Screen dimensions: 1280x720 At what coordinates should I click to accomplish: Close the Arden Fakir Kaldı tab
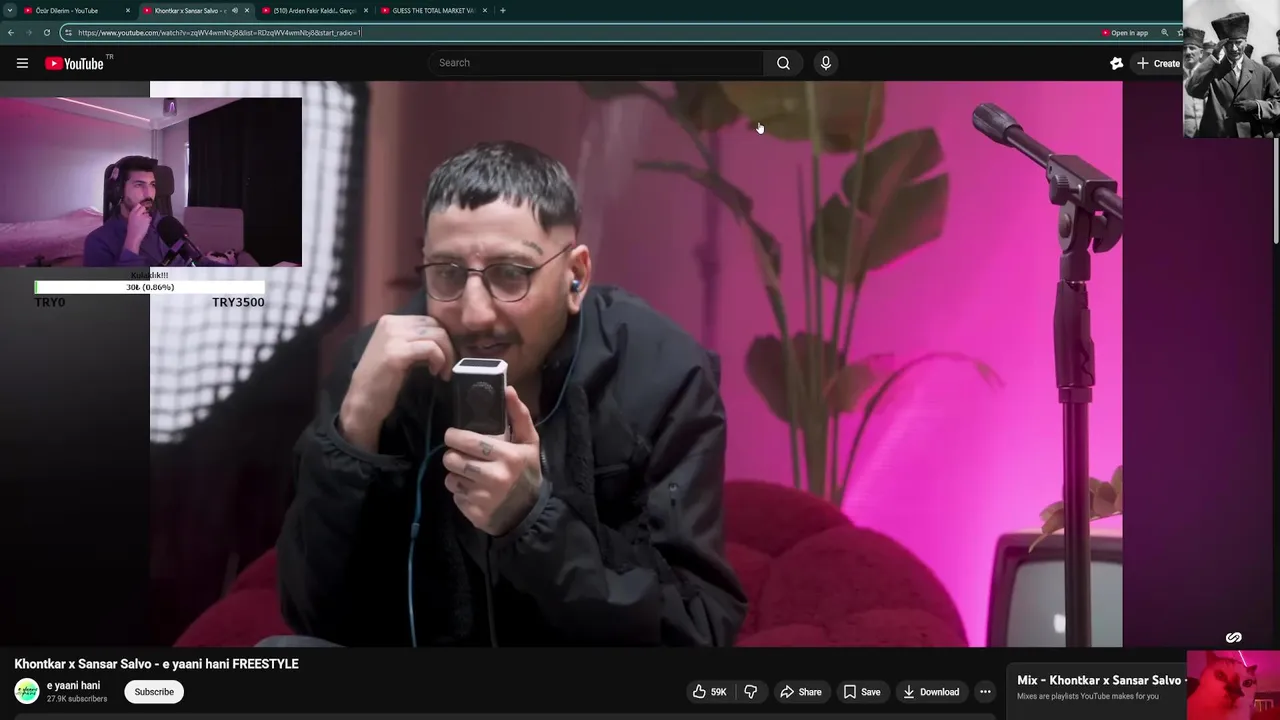[366, 11]
